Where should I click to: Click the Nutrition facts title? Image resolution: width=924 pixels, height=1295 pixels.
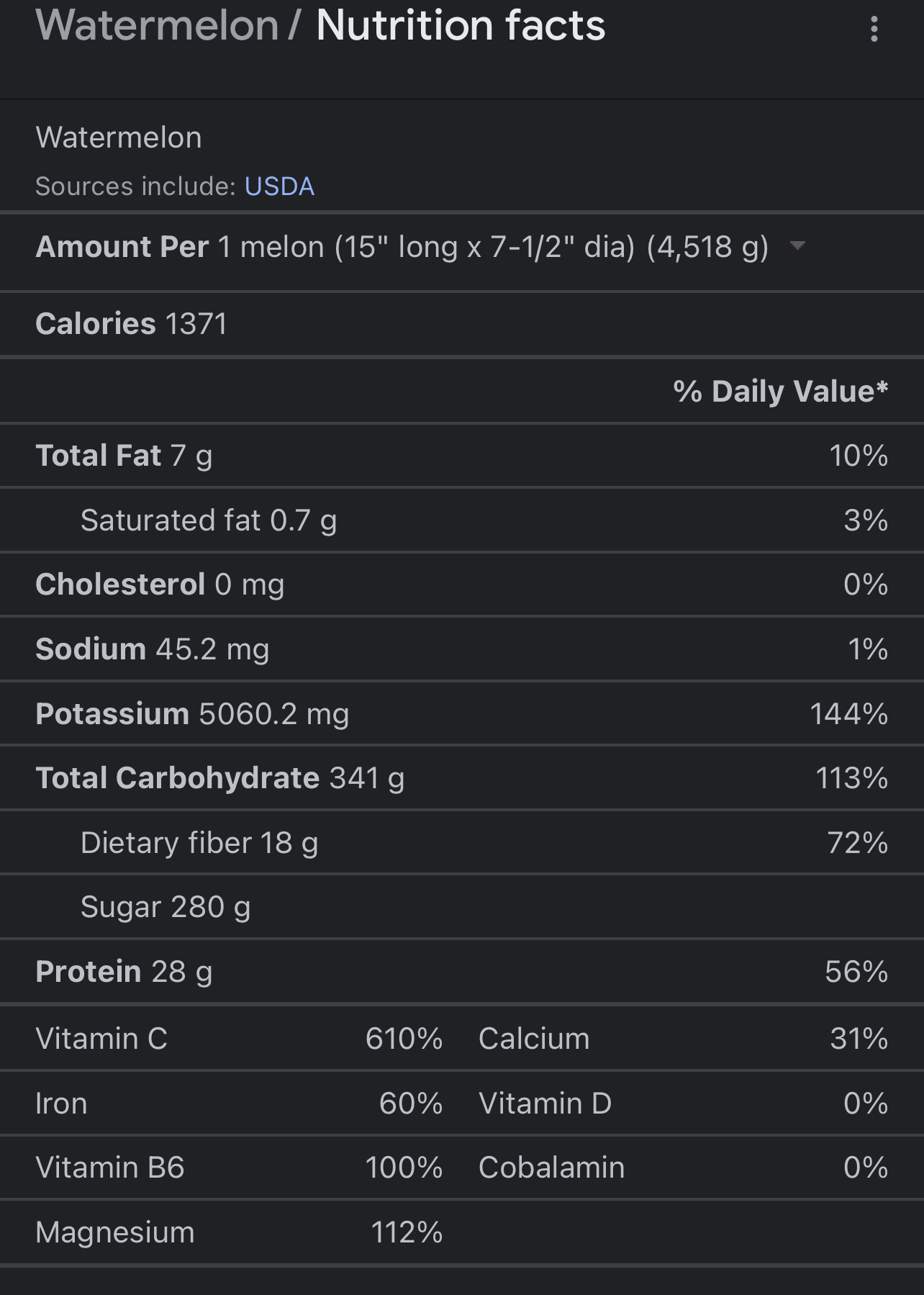point(461,25)
